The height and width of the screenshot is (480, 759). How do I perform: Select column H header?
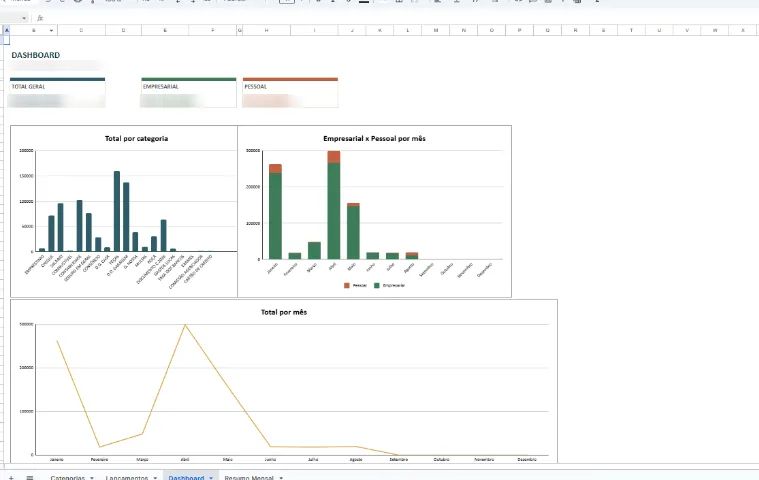click(x=267, y=30)
